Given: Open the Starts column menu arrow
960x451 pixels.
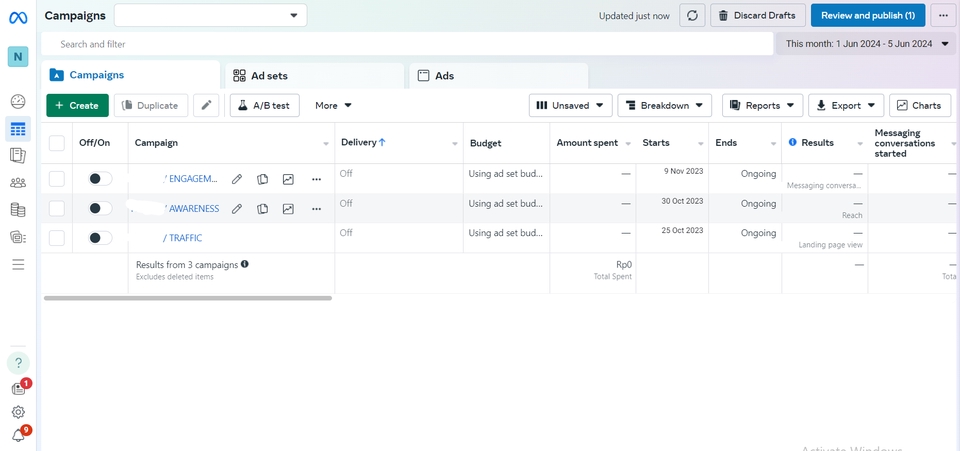Looking at the screenshot, I should tap(701, 144).
